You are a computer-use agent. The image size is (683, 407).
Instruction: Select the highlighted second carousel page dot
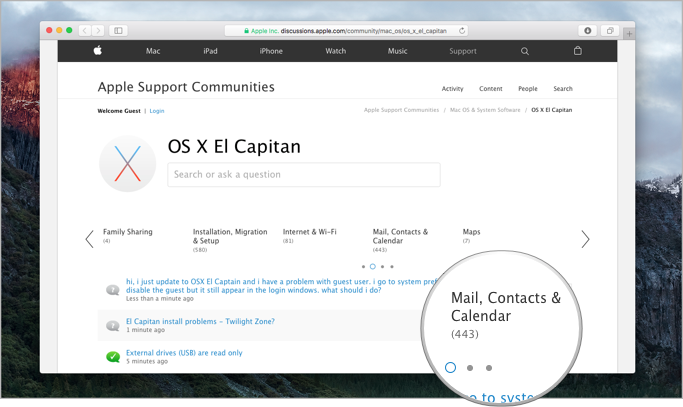pyautogui.click(x=372, y=267)
